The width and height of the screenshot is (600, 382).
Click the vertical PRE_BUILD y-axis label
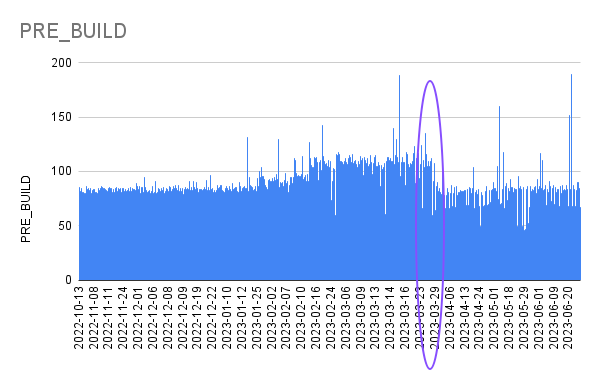coord(26,209)
